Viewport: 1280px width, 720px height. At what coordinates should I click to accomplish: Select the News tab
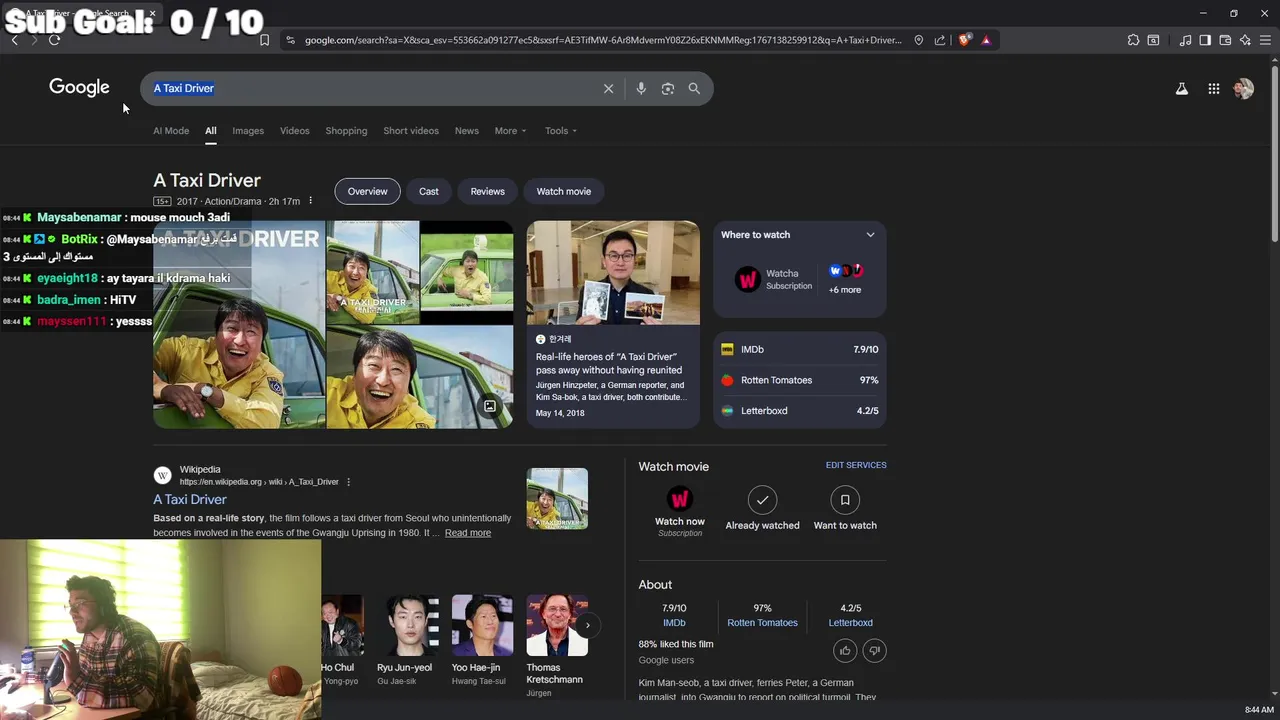coord(467,131)
